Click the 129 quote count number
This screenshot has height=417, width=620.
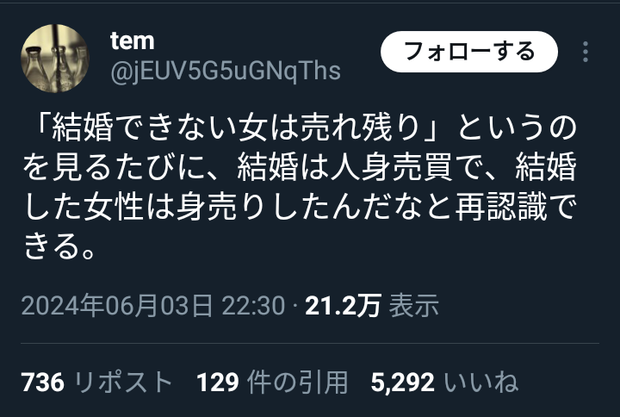coord(218,383)
